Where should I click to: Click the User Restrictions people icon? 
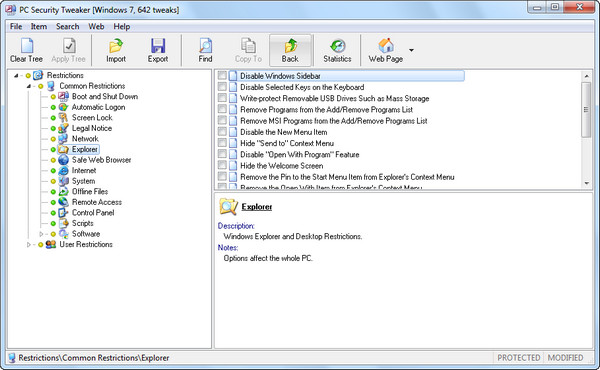[51, 244]
